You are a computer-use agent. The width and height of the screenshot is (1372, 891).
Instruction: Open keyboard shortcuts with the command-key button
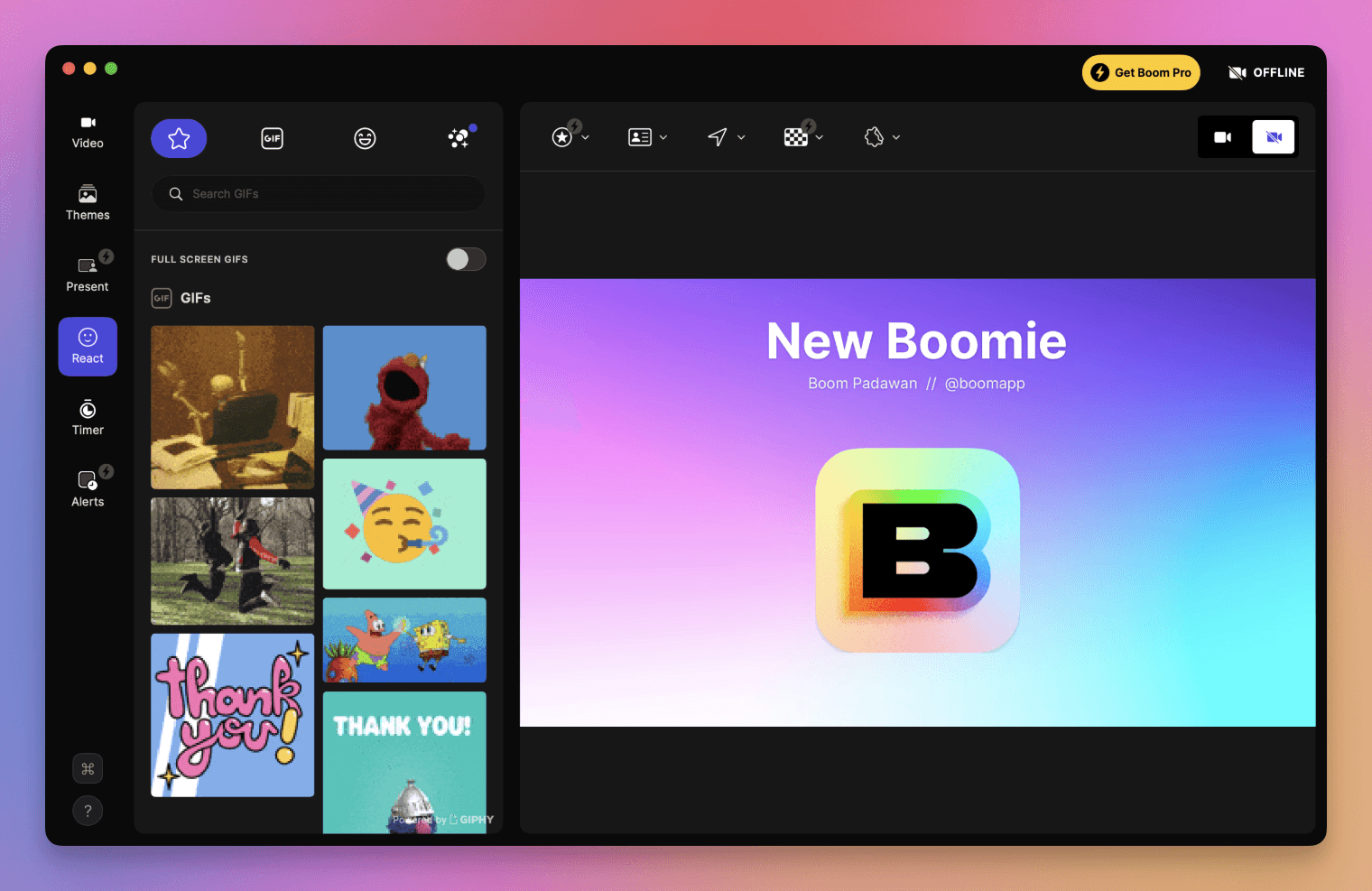(x=88, y=769)
